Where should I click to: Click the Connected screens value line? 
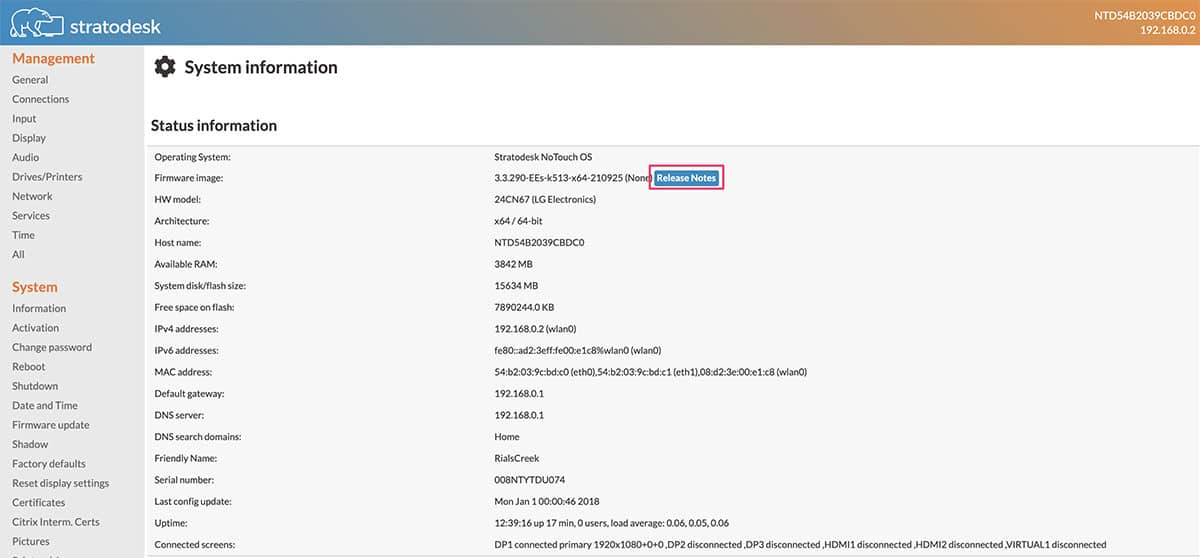point(800,545)
